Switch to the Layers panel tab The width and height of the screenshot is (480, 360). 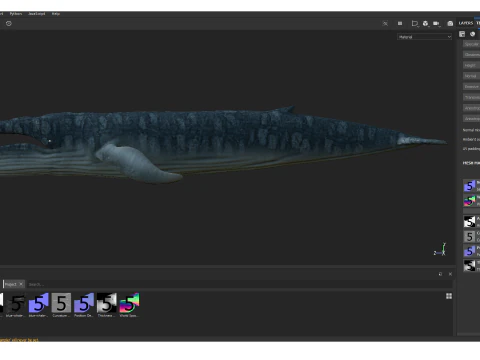(x=466, y=23)
